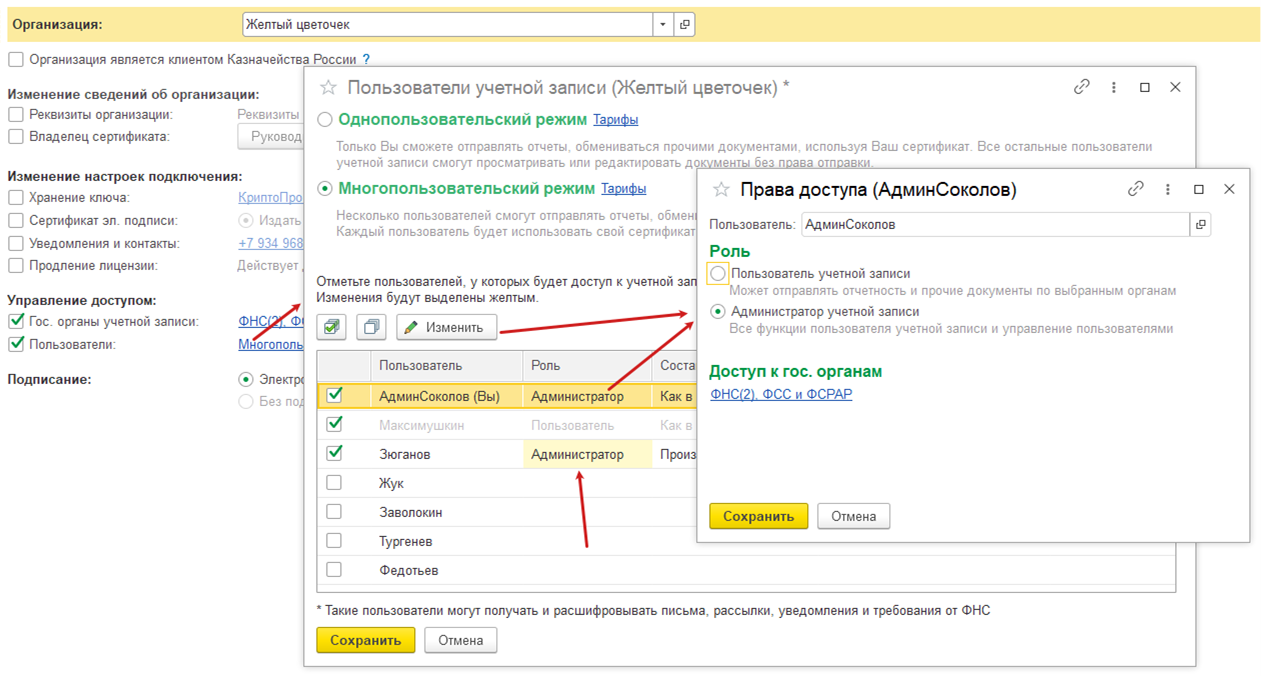Enable Продление лицензии checkbox
This screenshot has width=1262, height=677.
[15, 266]
